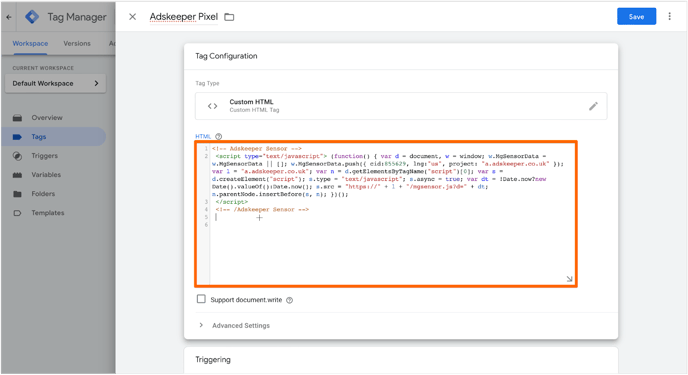Image resolution: width=688 pixels, height=375 pixels.
Task: Click the Variables icon in sidebar
Action: 17,175
